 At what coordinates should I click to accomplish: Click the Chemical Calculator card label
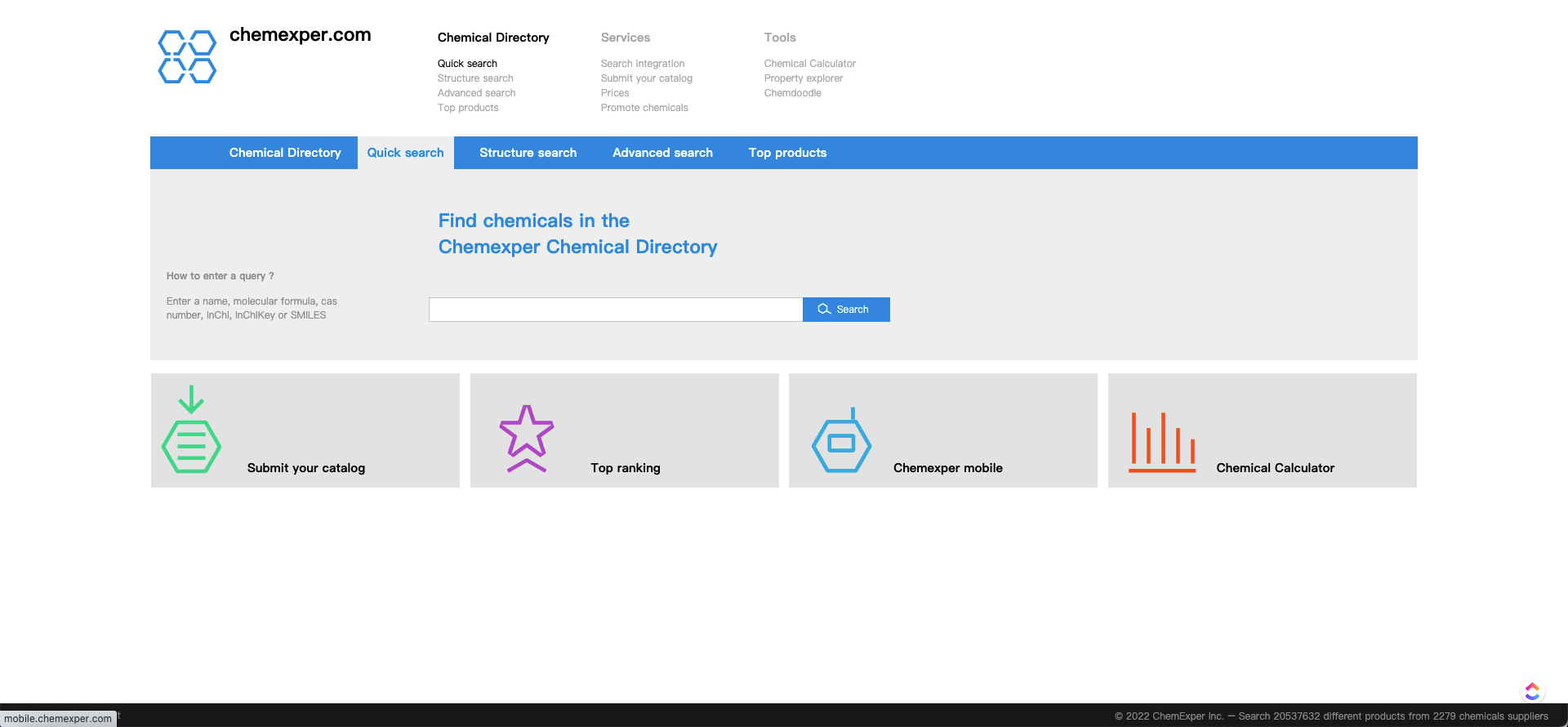tap(1276, 468)
